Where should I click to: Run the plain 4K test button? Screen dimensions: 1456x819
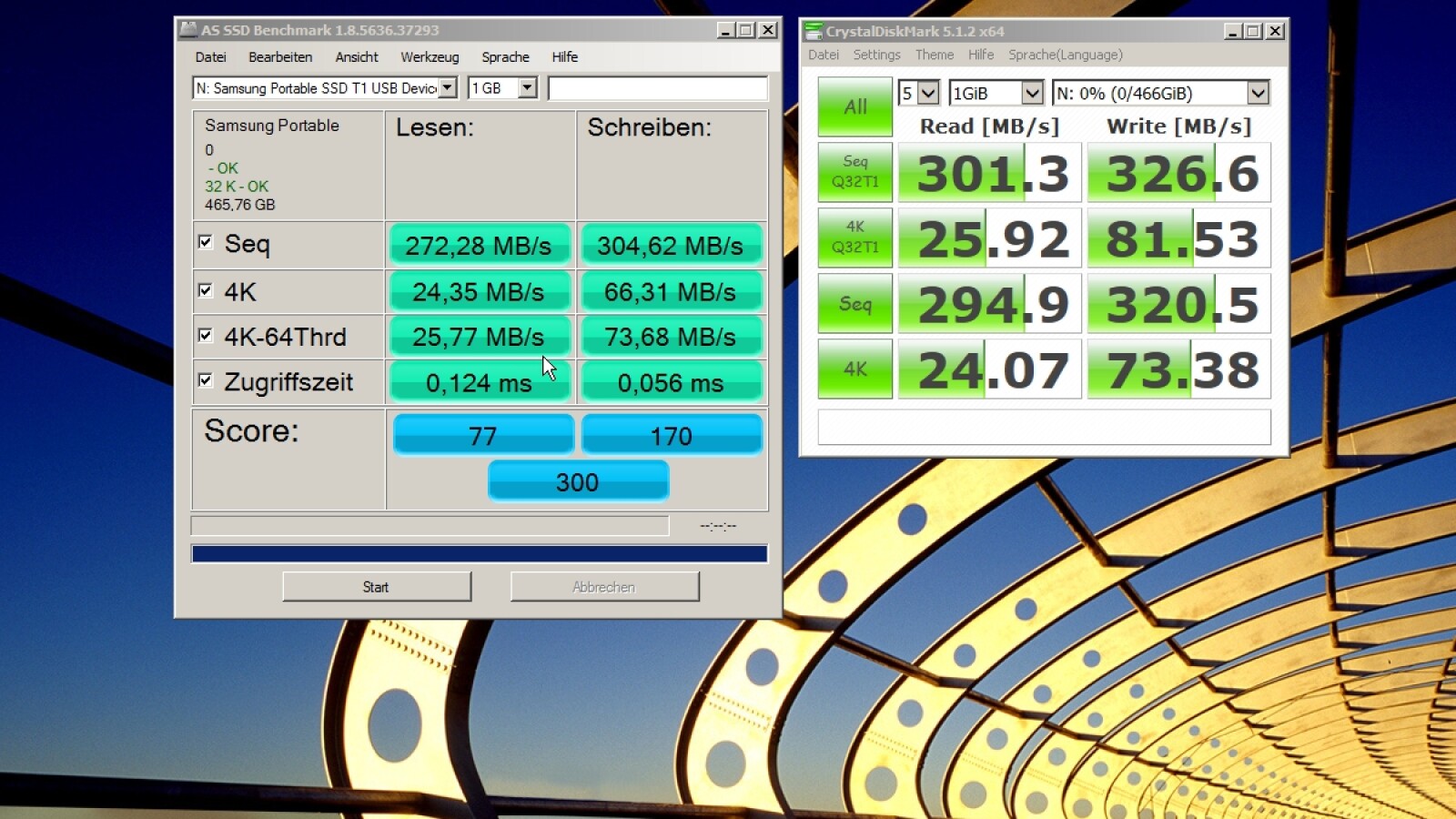pyautogui.click(x=854, y=369)
